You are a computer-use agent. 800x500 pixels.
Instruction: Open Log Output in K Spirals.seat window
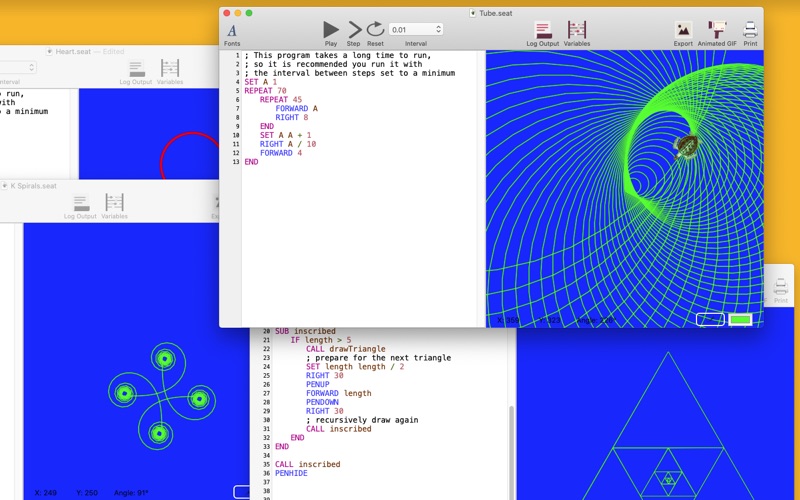(x=80, y=207)
